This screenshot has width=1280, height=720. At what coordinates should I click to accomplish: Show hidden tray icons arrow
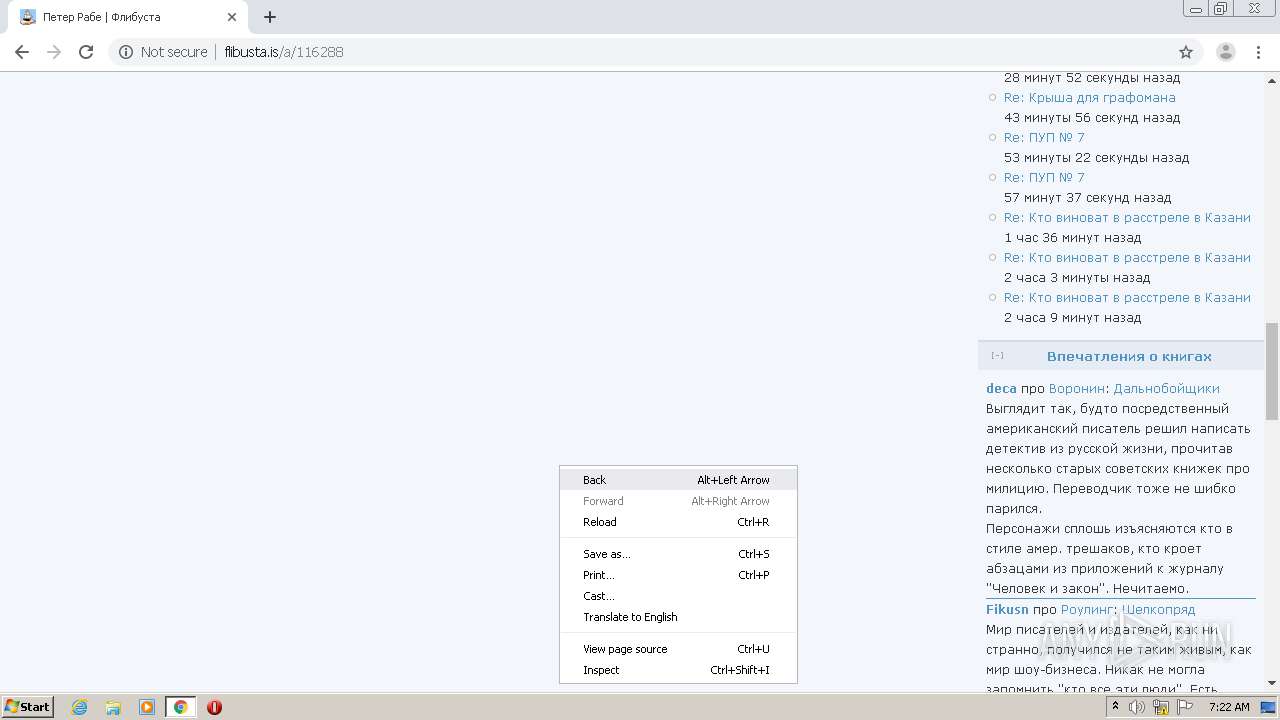[x=1115, y=707]
